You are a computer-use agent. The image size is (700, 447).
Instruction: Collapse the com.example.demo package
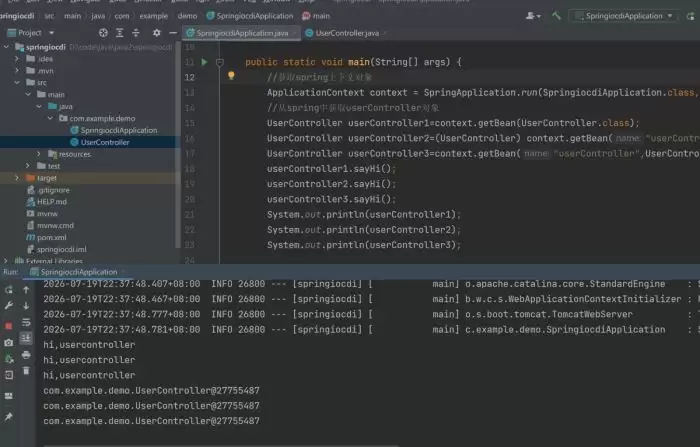(x=50, y=118)
